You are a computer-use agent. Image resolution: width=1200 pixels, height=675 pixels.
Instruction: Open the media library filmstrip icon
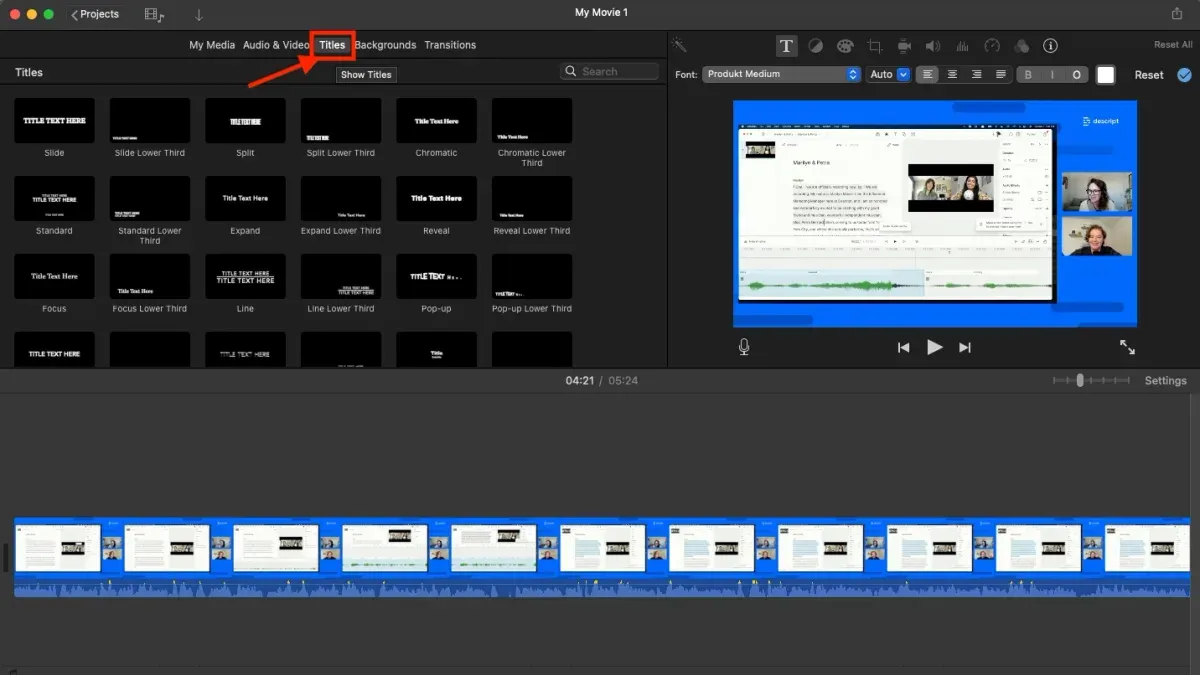(x=154, y=14)
